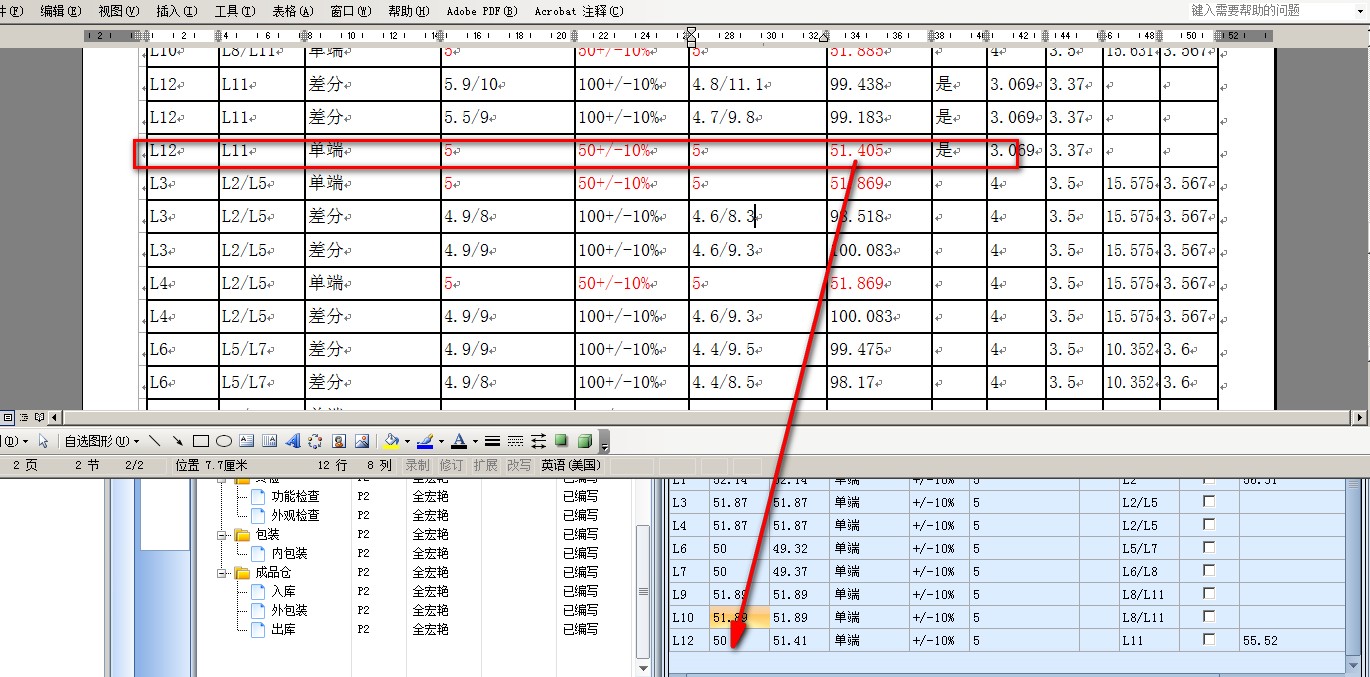Screen dimensions: 1370x677
Task: Select the Arrow drawing tool
Action: pyautogui.click(x=177, y=441)
